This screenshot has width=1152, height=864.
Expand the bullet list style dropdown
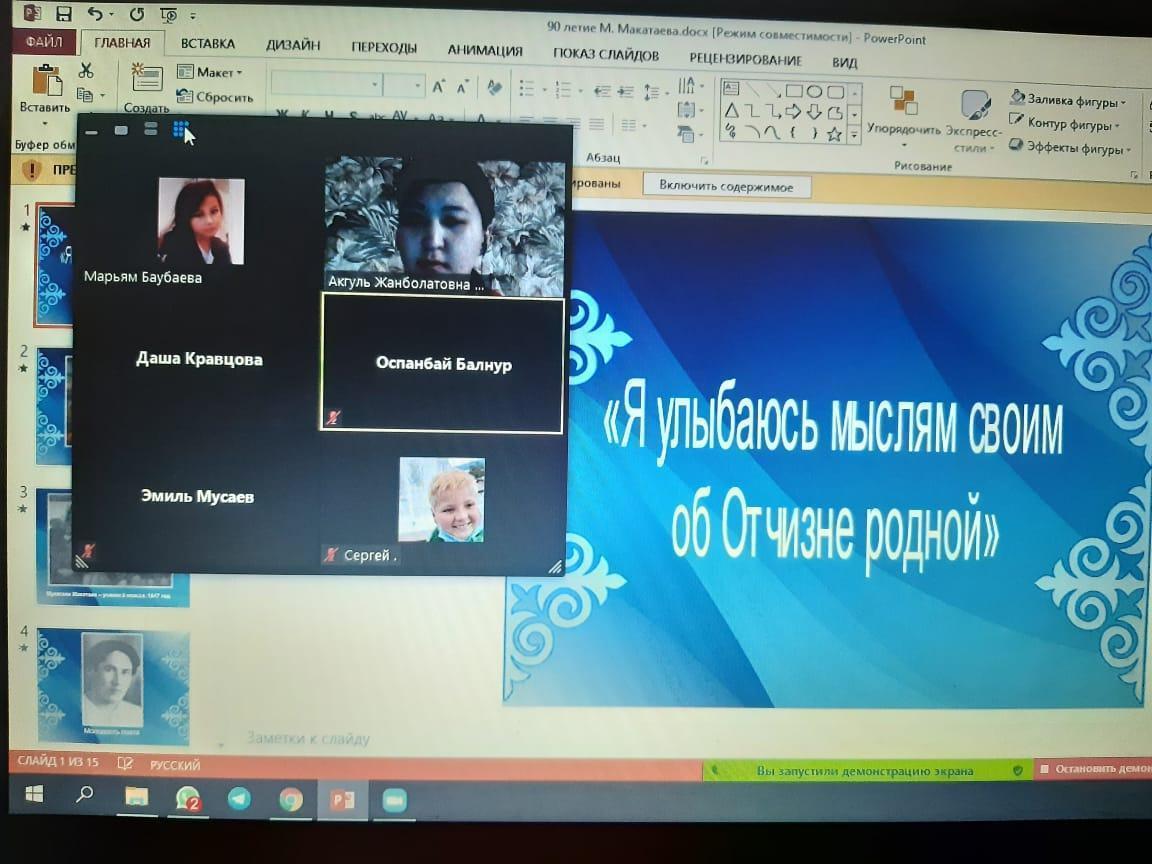pyautogui.click(x=544, y=90)
